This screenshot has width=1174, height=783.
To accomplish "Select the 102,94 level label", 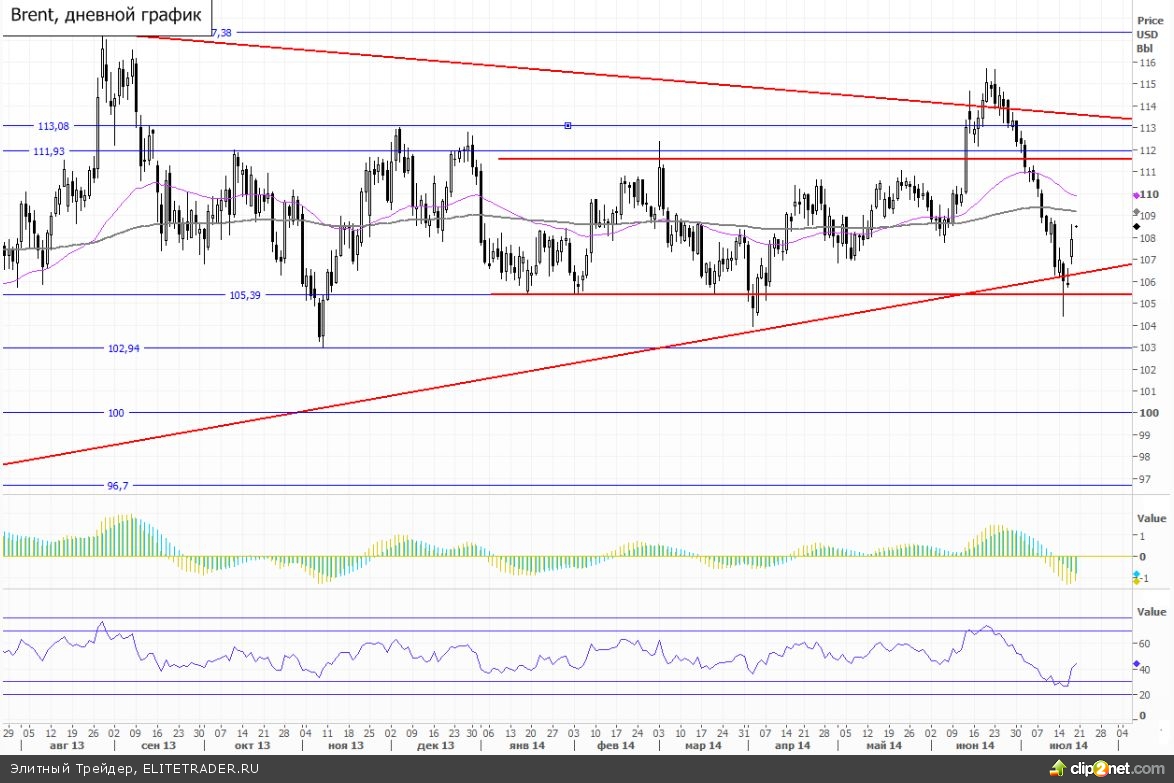I will (124, 348).
